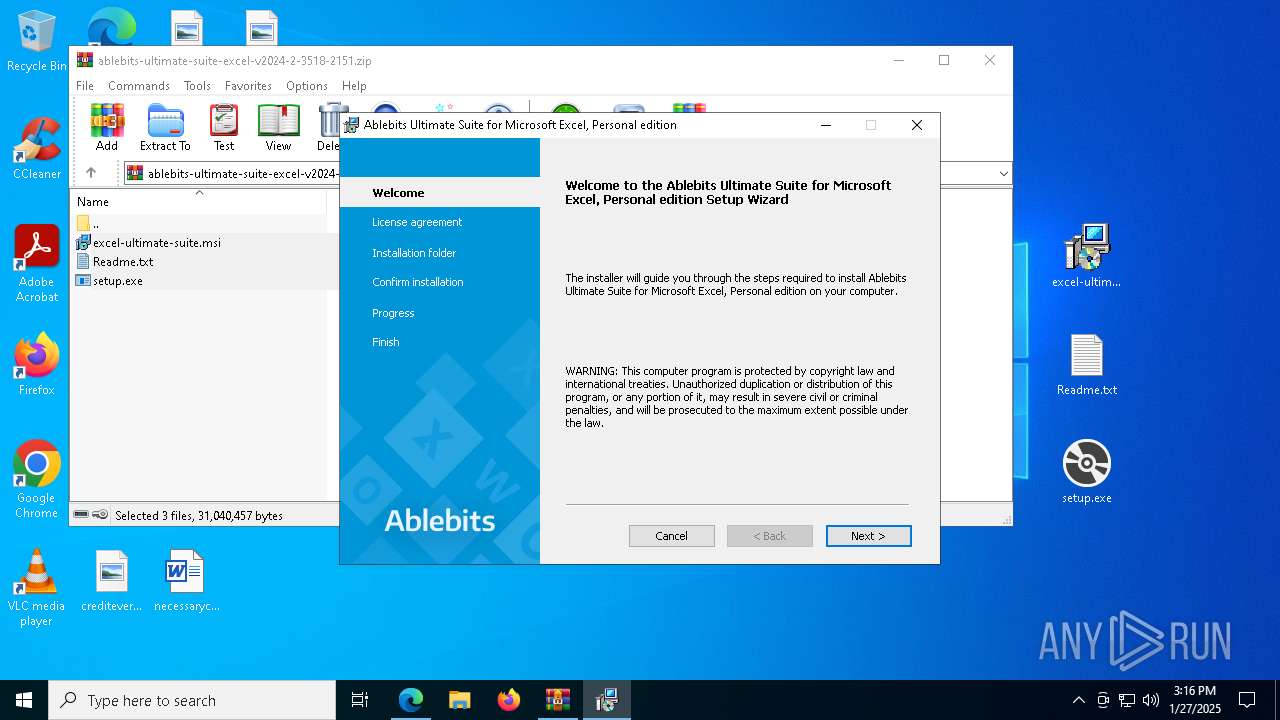Go up one folder in WinRAR

coord(91,173)
